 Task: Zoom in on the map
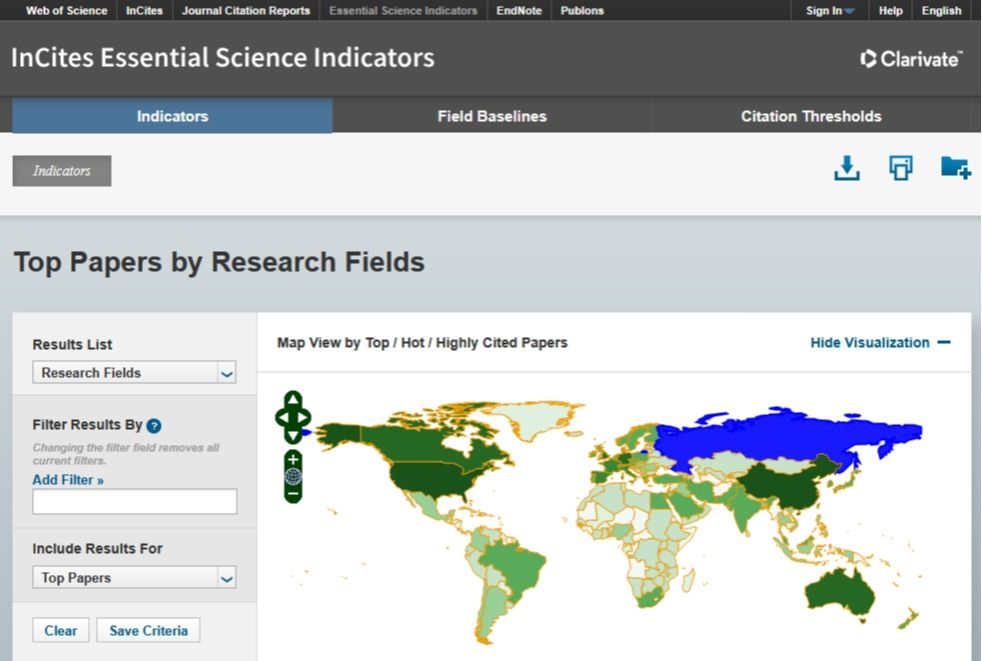(x=293, y=459)
